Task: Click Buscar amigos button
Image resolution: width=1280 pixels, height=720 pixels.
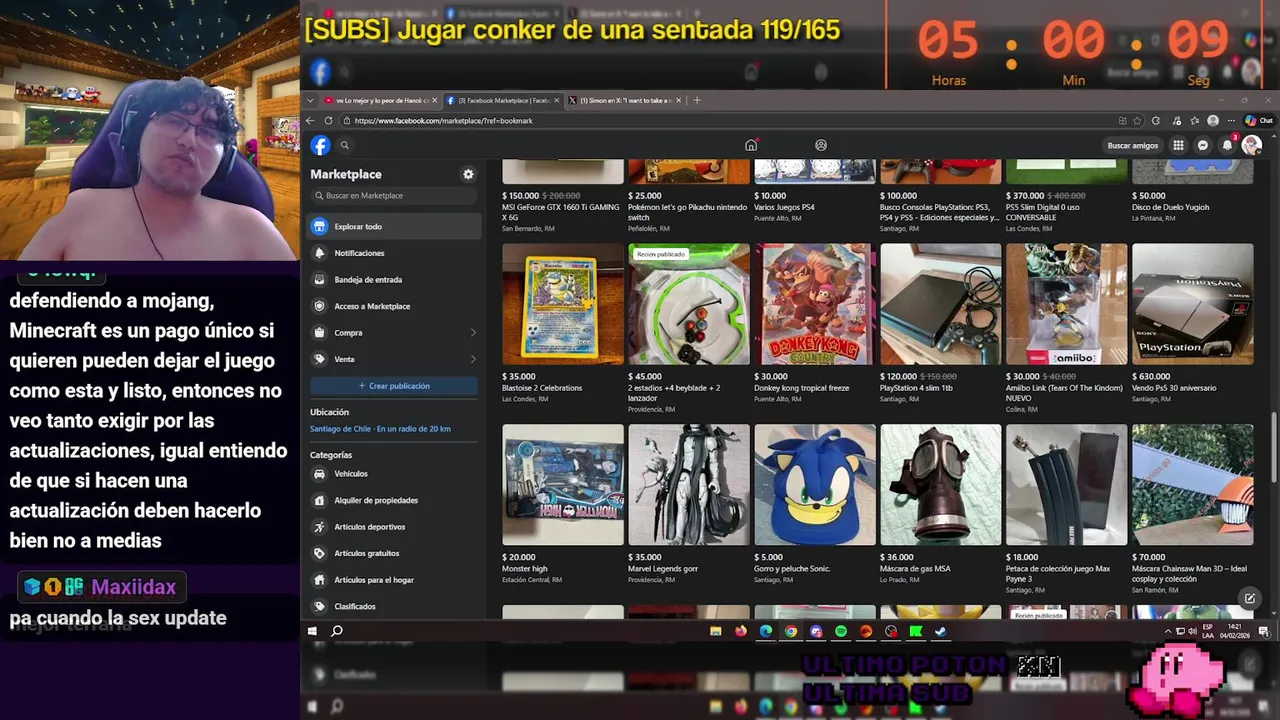Action: click(1133, 145)
